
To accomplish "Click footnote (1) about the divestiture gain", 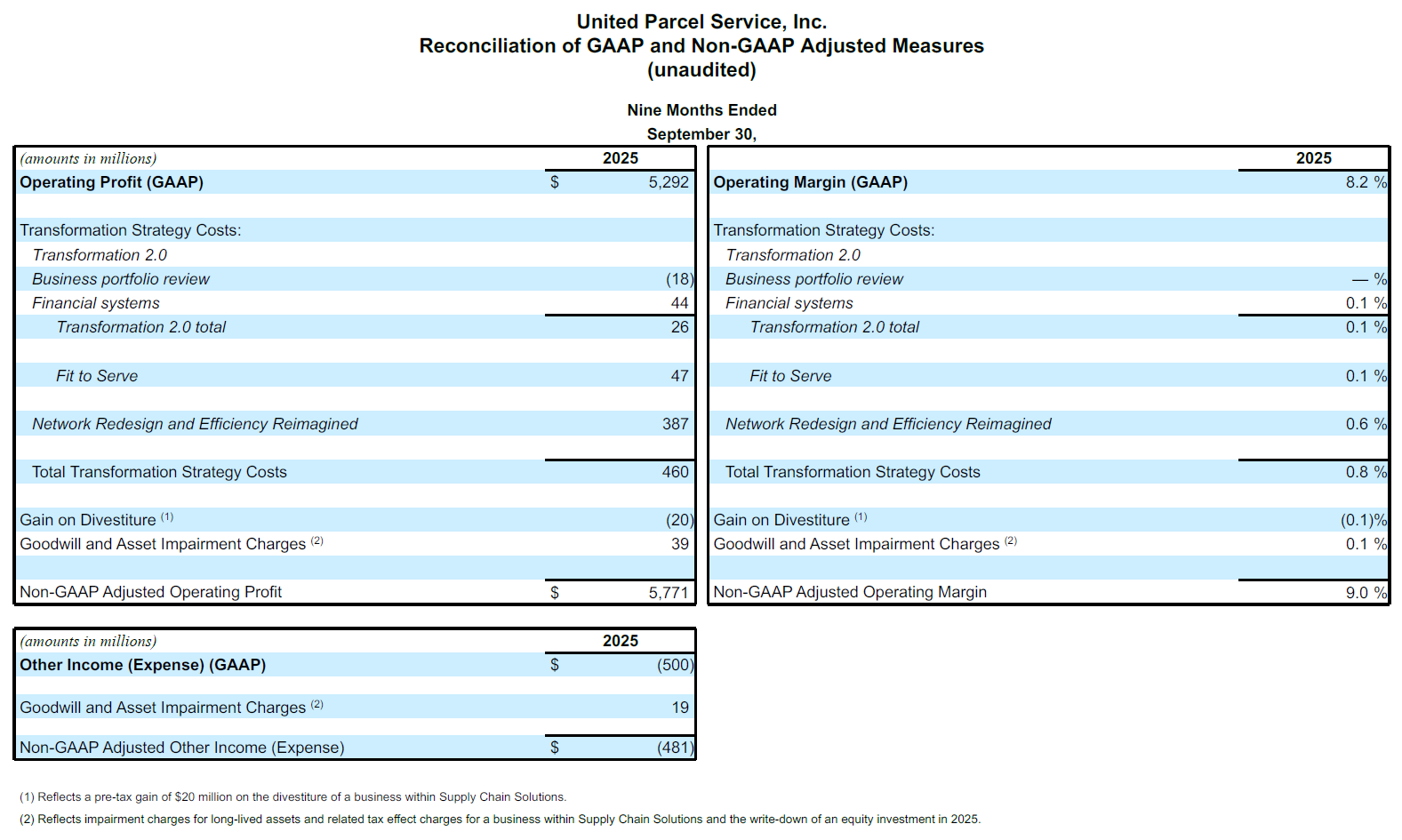I will point(292,797).
